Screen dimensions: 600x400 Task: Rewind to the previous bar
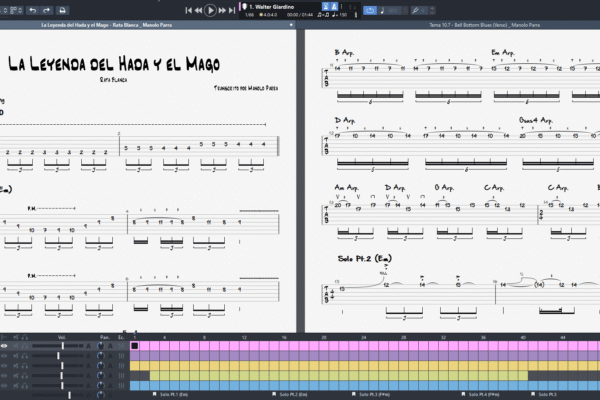[198, 11]
